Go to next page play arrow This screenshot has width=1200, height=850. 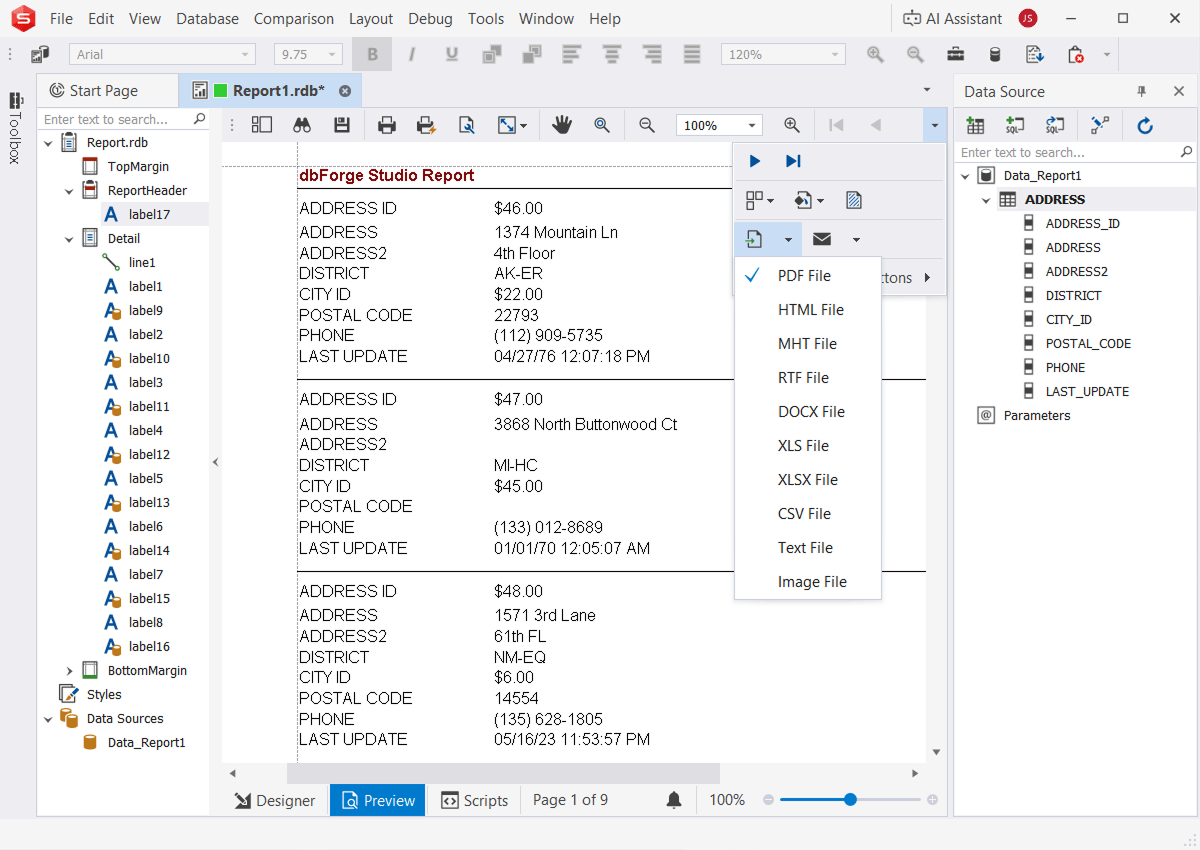[755, 161]
